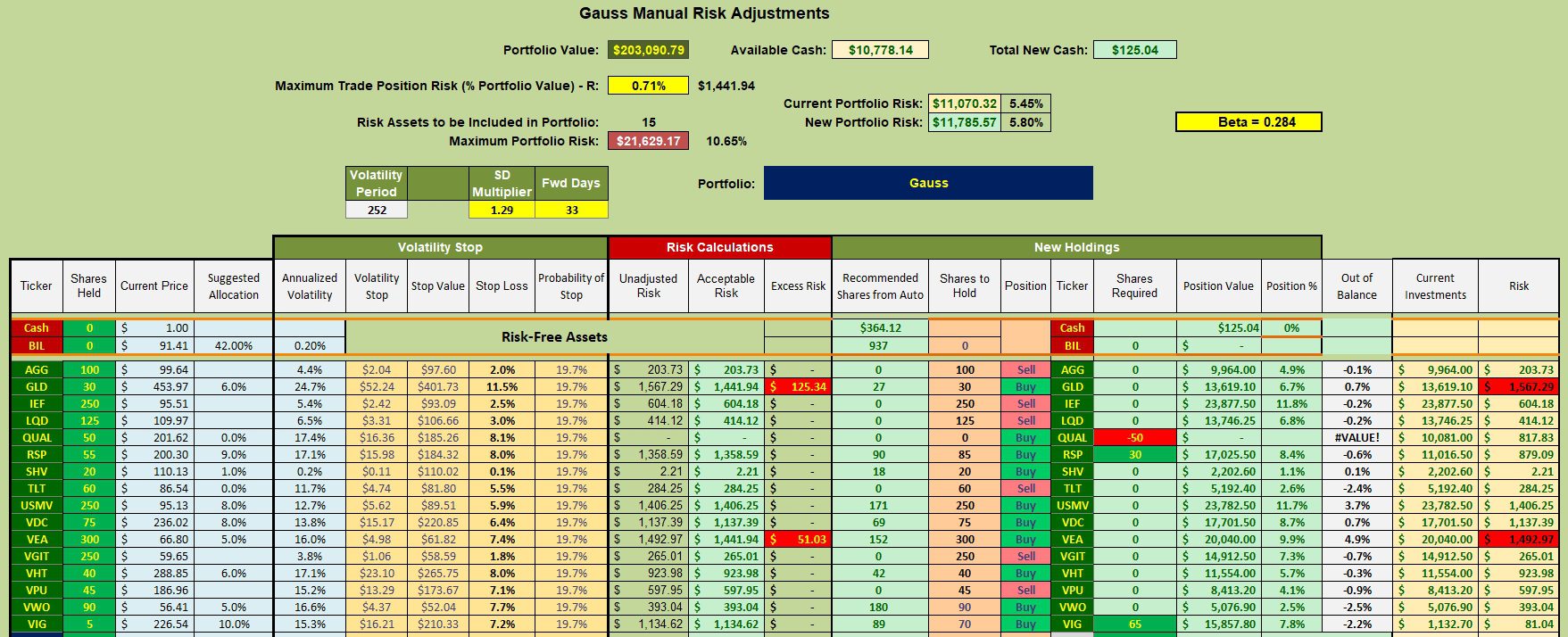Click the Volatility Stop section header
The image size is (1568, 637).
440,247
